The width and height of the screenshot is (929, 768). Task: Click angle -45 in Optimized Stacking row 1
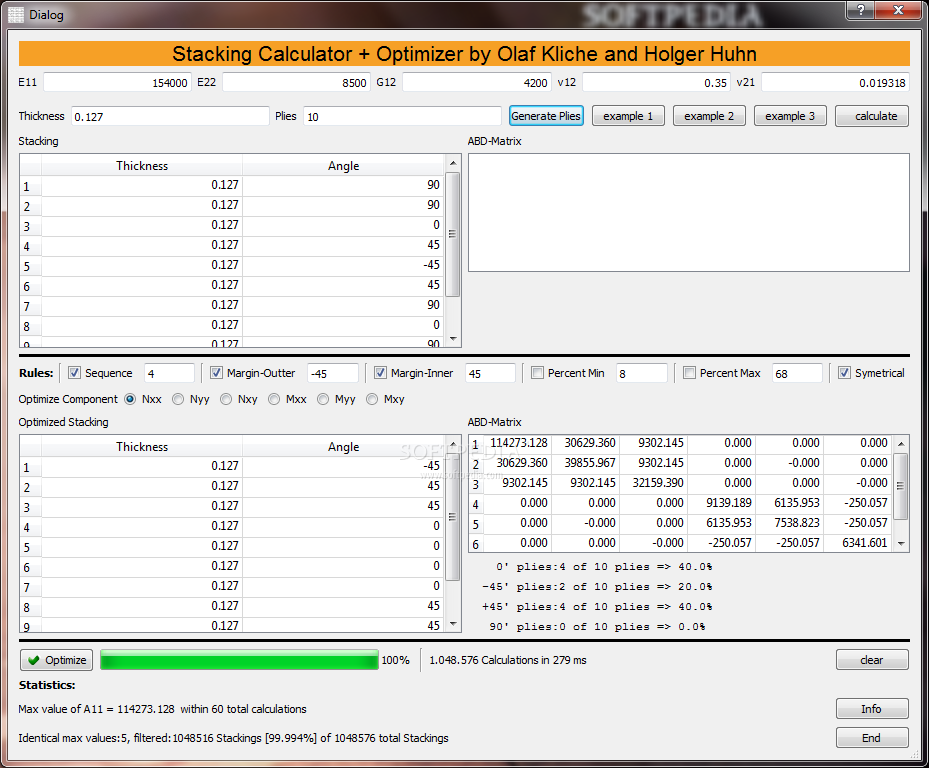[x=344, y=466]
